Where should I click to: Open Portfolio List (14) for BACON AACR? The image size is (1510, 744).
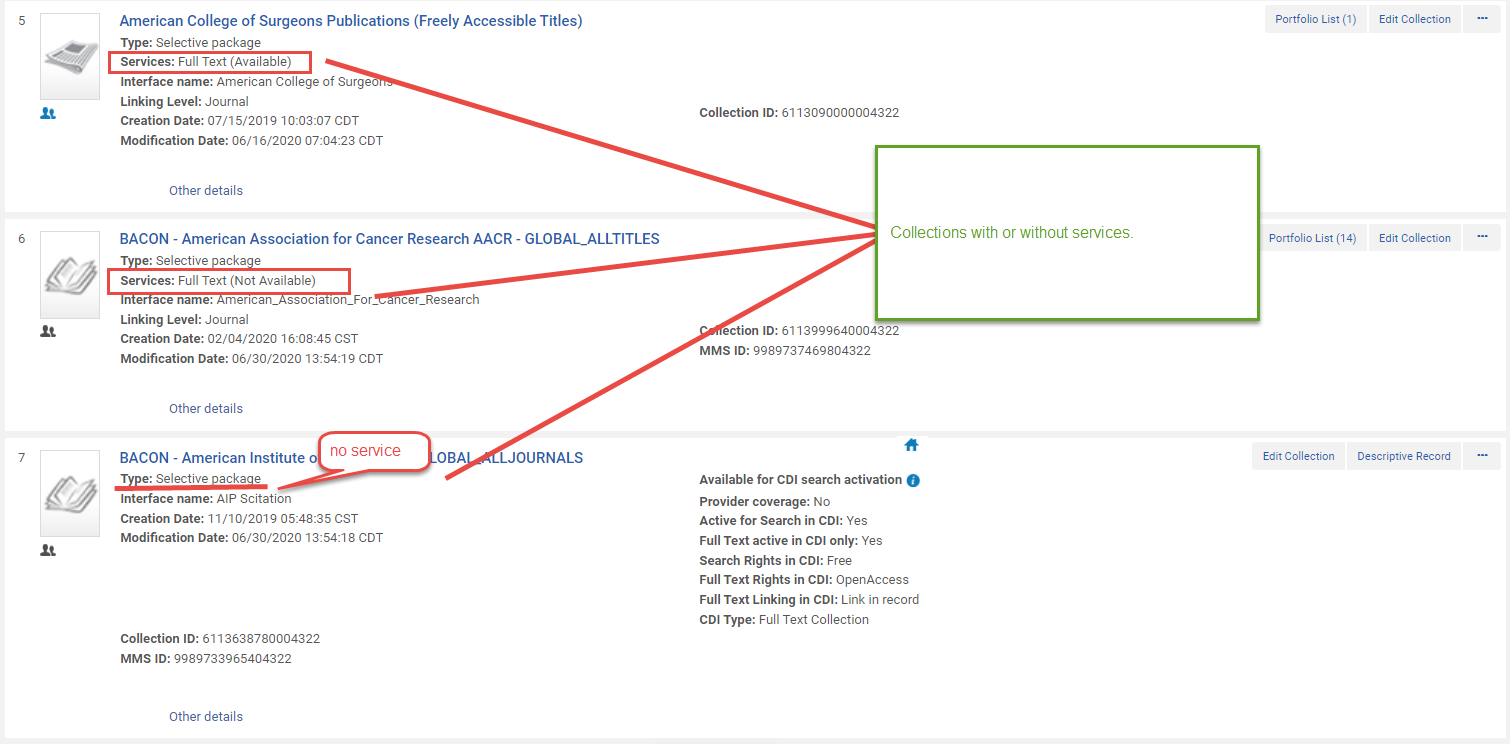pos(1312,238)
